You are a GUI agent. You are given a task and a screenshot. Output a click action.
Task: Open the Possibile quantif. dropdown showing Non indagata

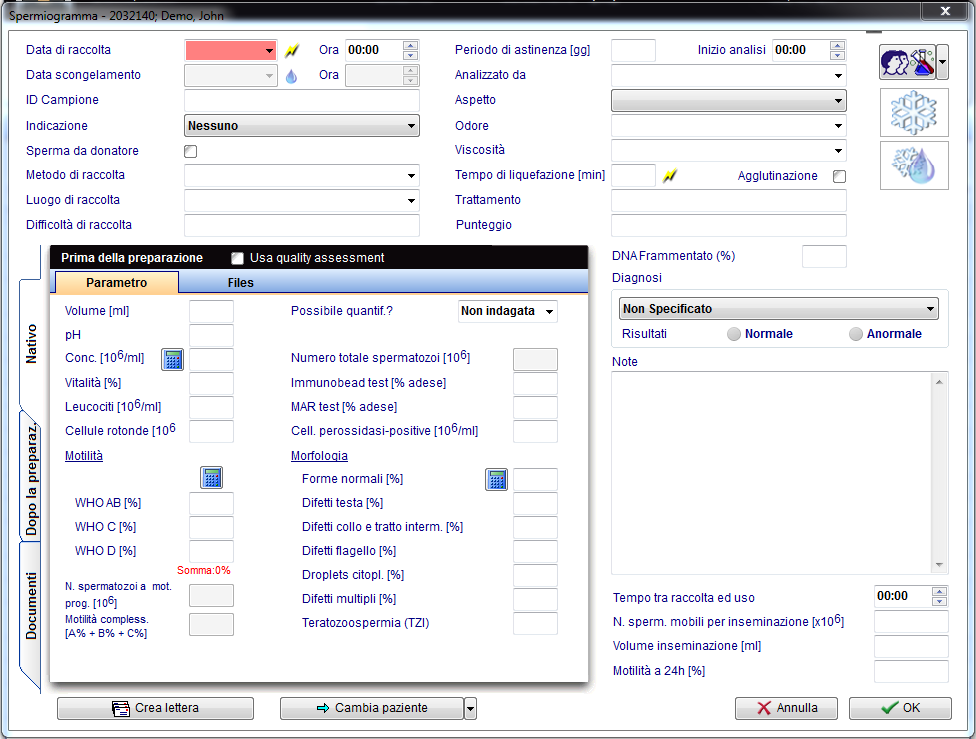(508, 311)
